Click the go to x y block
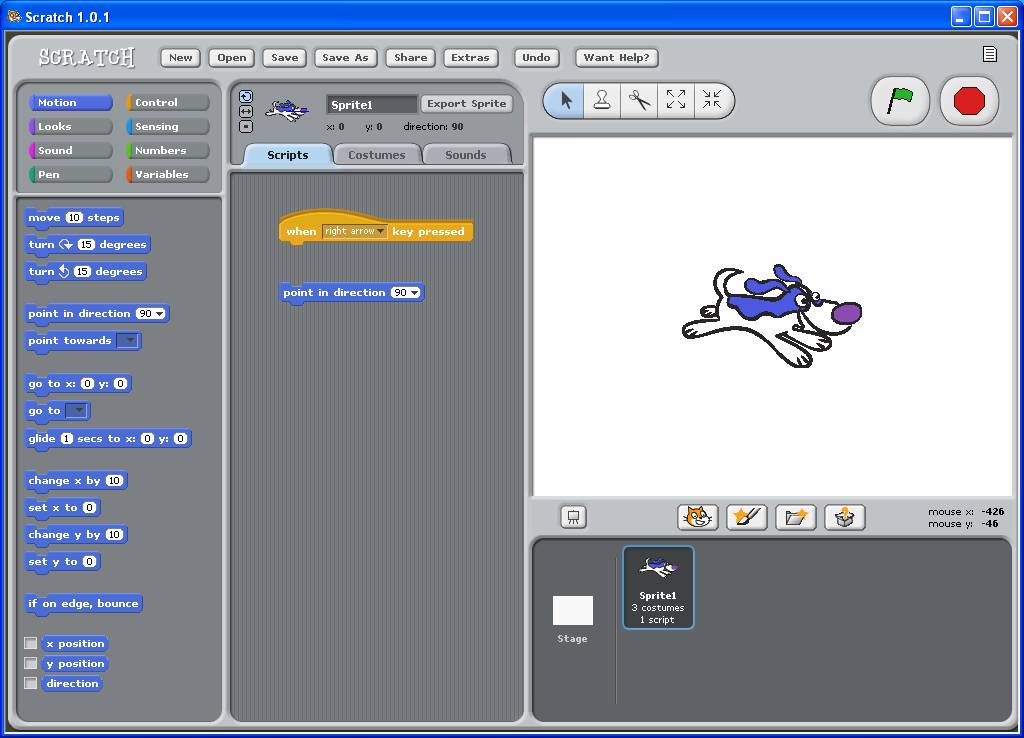Viewport: 1024px width, 738px height. pos(78,384)
